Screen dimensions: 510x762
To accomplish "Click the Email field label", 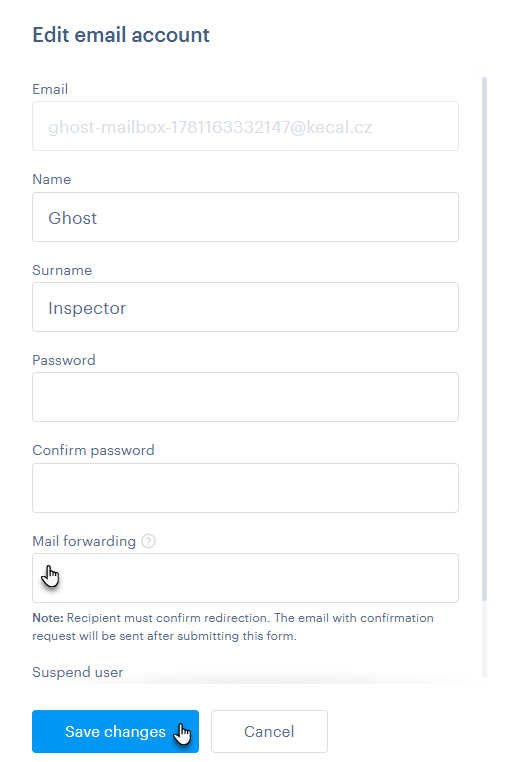I will (x=50, y=89).
